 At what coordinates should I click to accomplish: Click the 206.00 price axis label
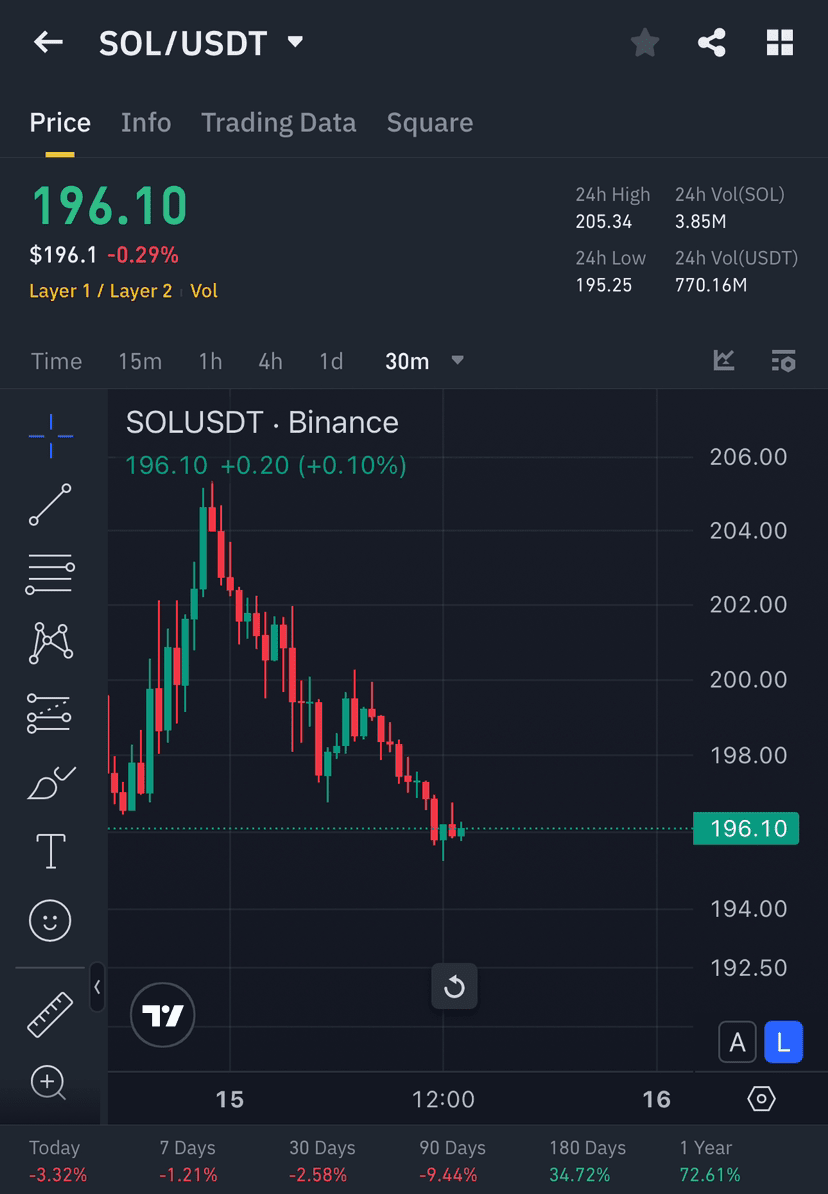click(x=748, y=457)
